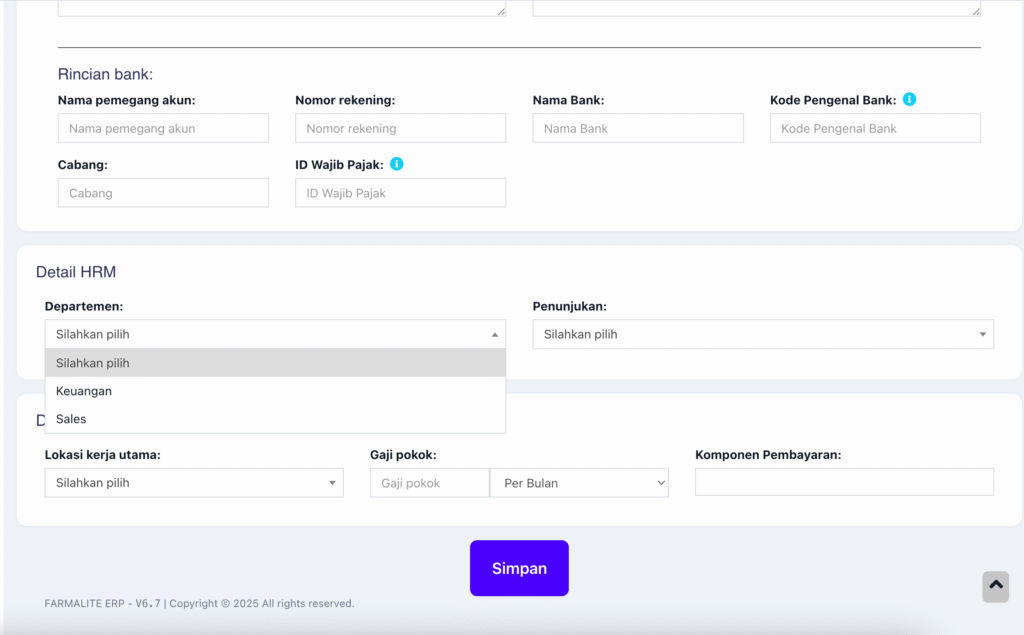Open the Penunjukan dropdown
The height and width of the screenshot is (635, 1024).
762,334
